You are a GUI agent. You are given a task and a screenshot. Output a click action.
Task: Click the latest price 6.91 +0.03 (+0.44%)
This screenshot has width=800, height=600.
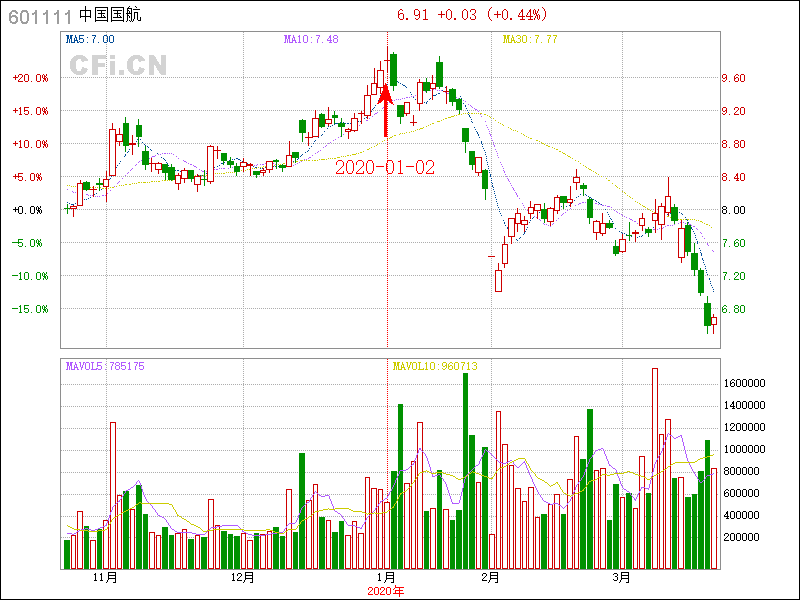[472, 14]
